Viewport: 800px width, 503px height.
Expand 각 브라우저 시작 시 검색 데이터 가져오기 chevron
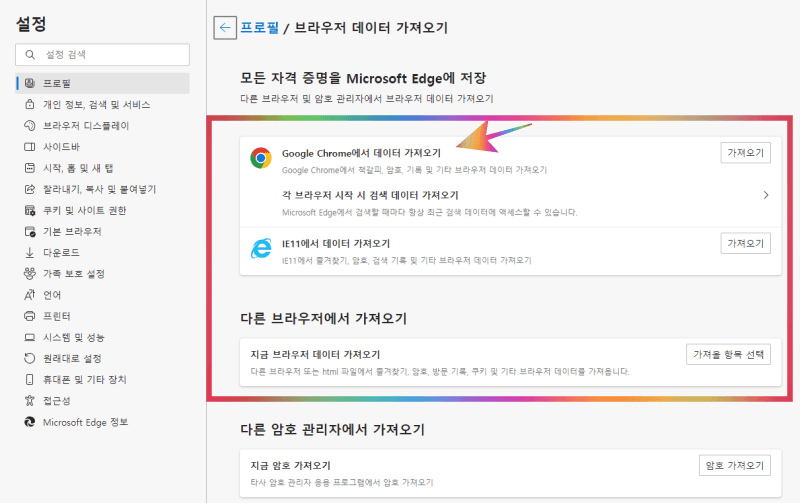point(766,195)
